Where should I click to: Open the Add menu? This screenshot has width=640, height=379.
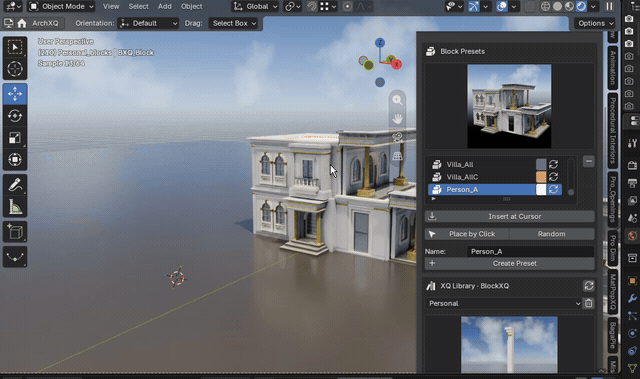[165, 7]
